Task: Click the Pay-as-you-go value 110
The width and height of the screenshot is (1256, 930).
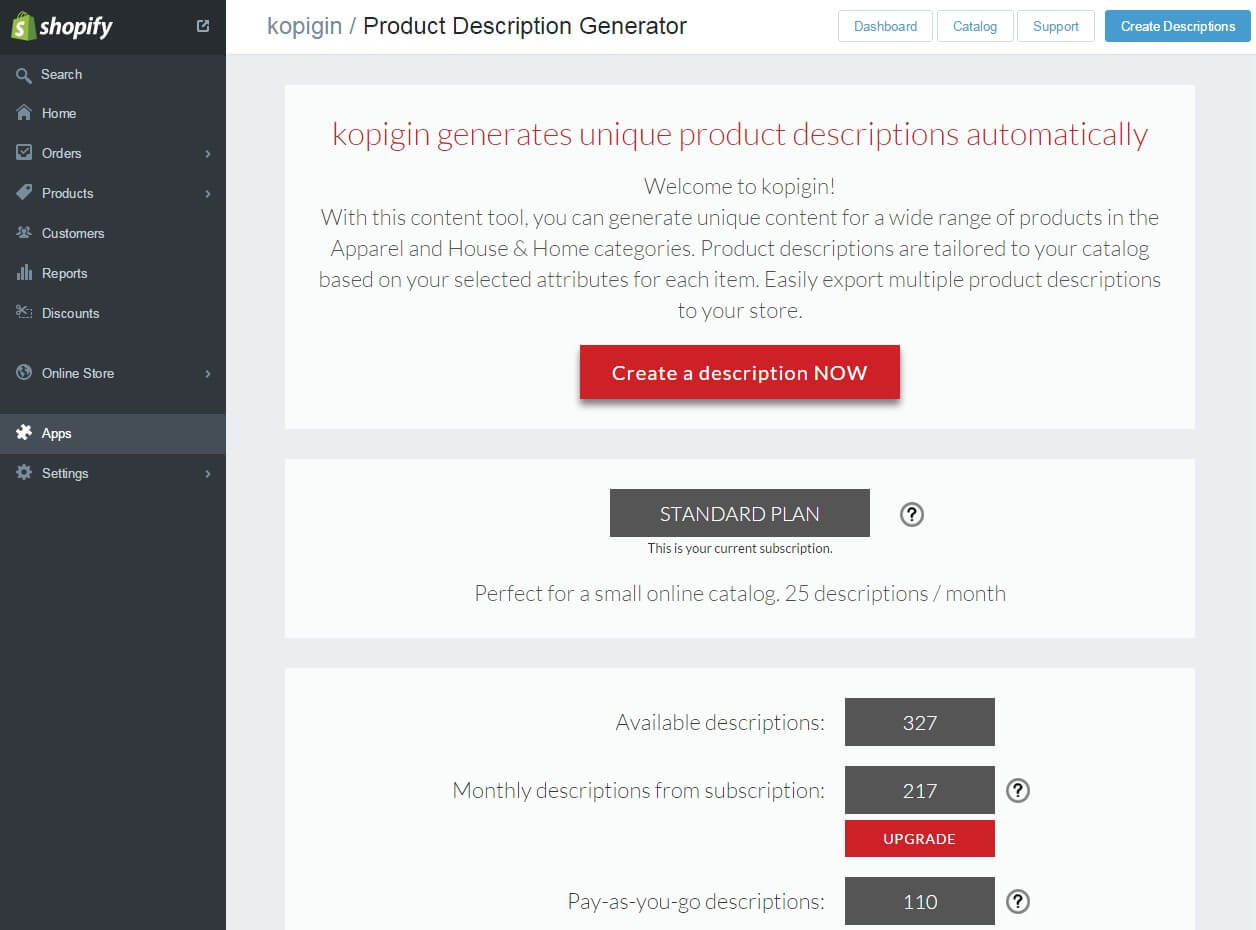Action: (x=920, y=901)
